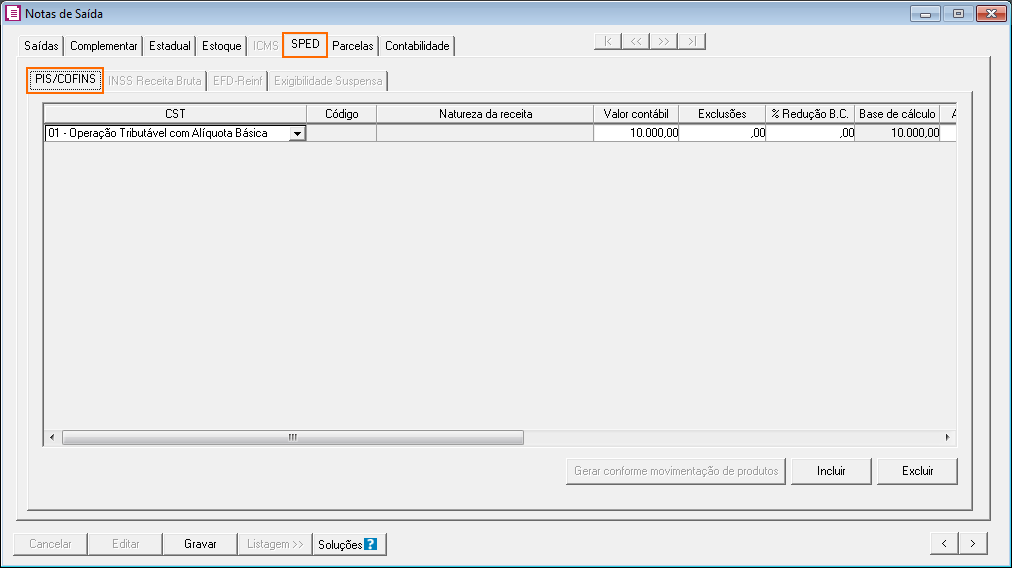Screen dimensions: 1012x568
Task: Open the Parcelas tab
Action: click(x=353, y=46)
